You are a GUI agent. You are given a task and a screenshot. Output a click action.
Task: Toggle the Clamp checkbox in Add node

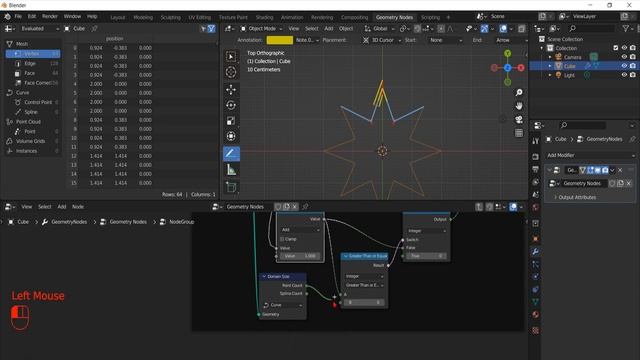pos(282,239)
